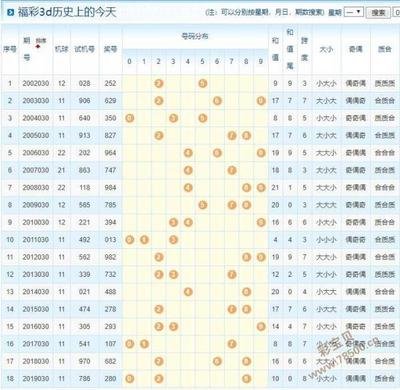Select ball 0 in row 2017030
This screenshot has width=400, height=390.
[x=130, y=344]
